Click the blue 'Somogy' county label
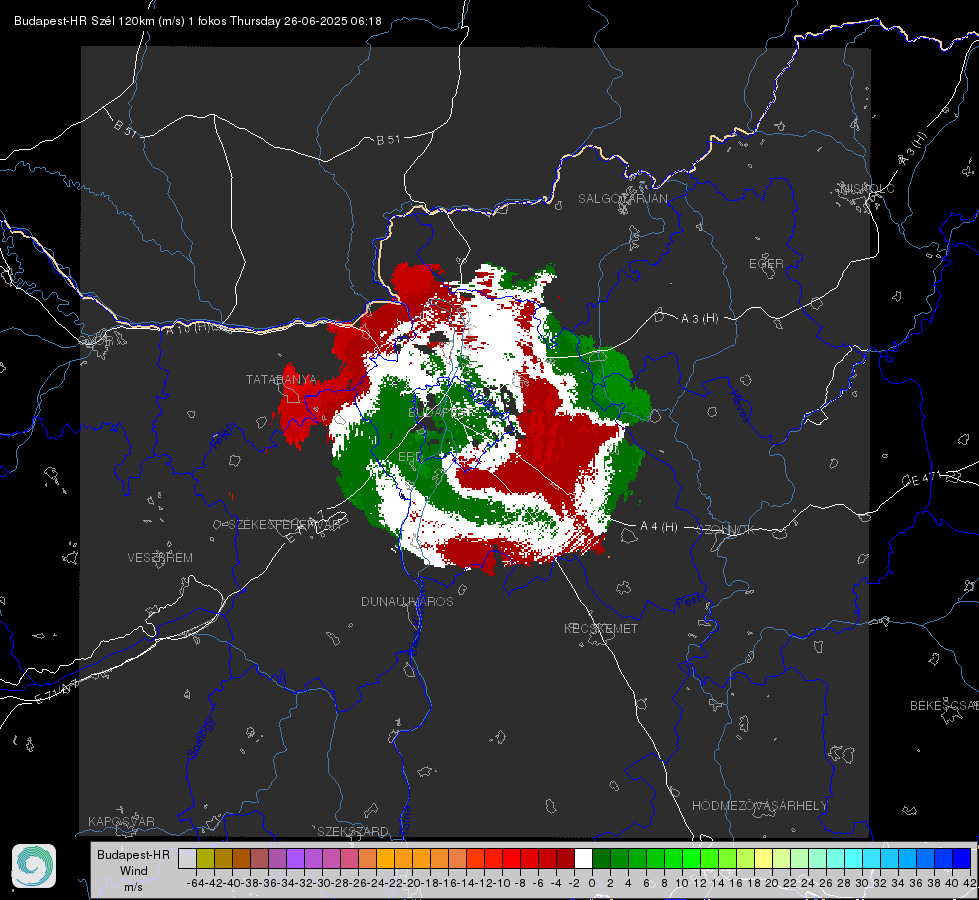 (200, 738)
